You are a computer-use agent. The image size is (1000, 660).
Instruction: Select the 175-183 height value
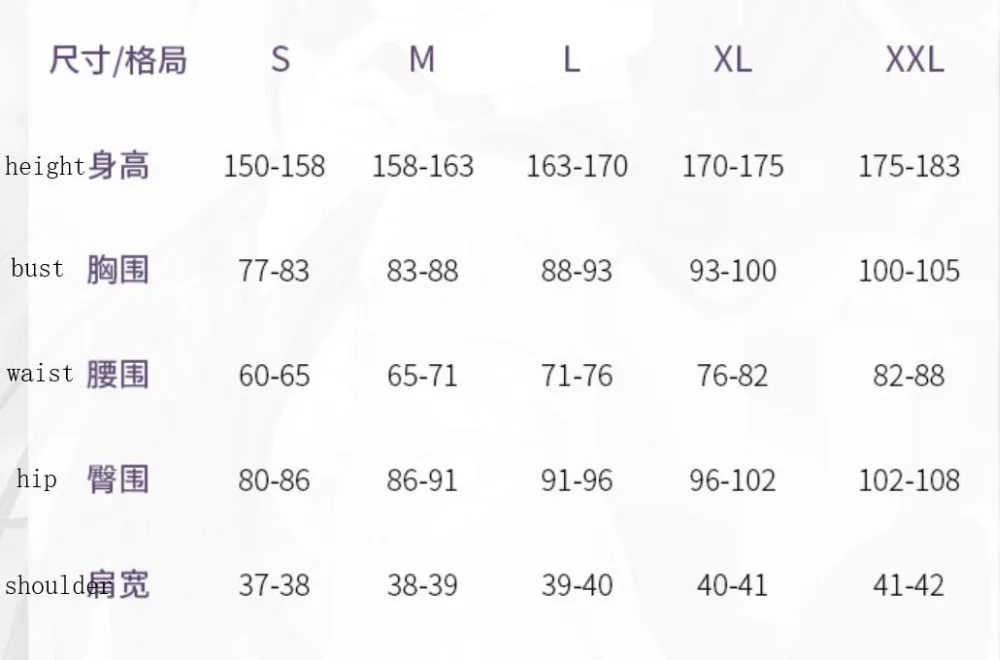tap(909, 166)
